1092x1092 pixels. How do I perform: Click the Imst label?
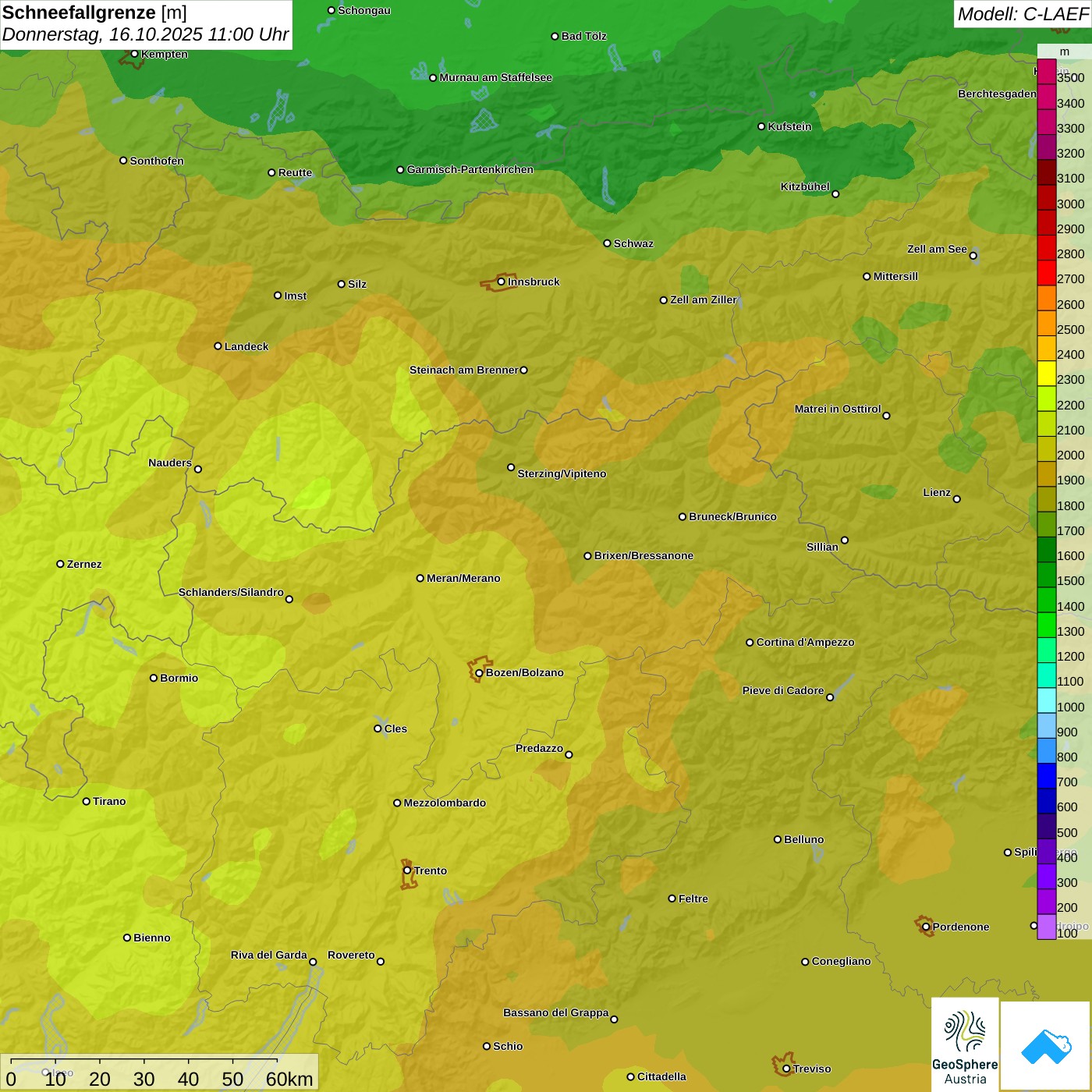tap(296, 296)
